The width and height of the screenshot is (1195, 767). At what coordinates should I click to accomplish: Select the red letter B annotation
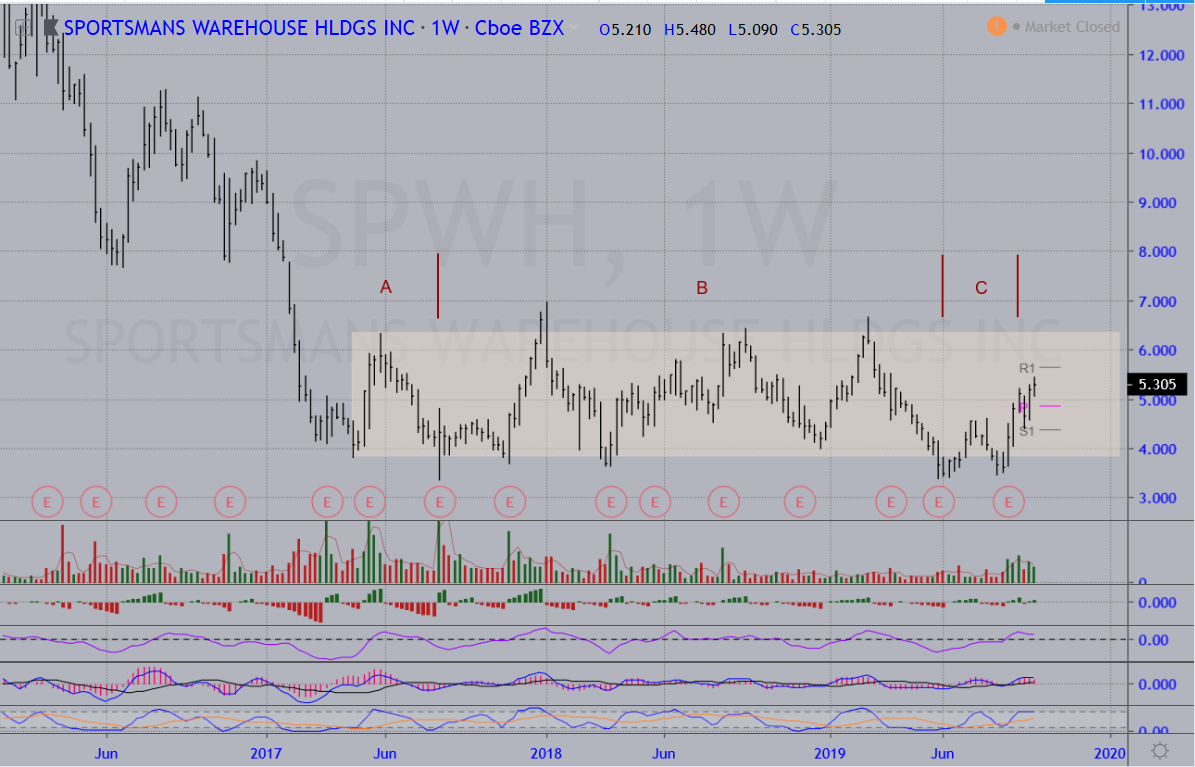tap(702, 288)
